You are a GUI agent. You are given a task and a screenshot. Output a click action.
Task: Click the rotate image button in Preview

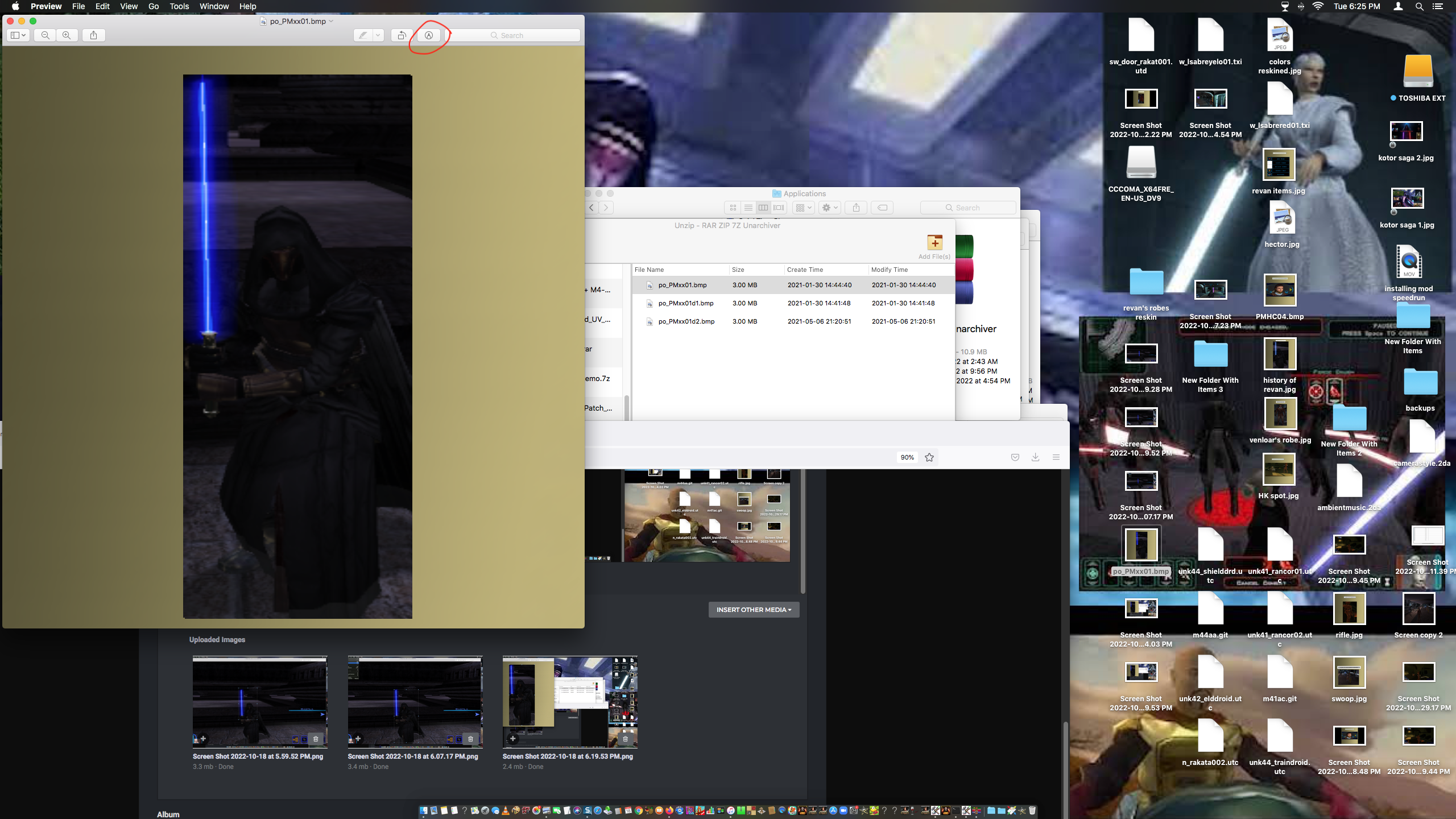tap(402, 35)
